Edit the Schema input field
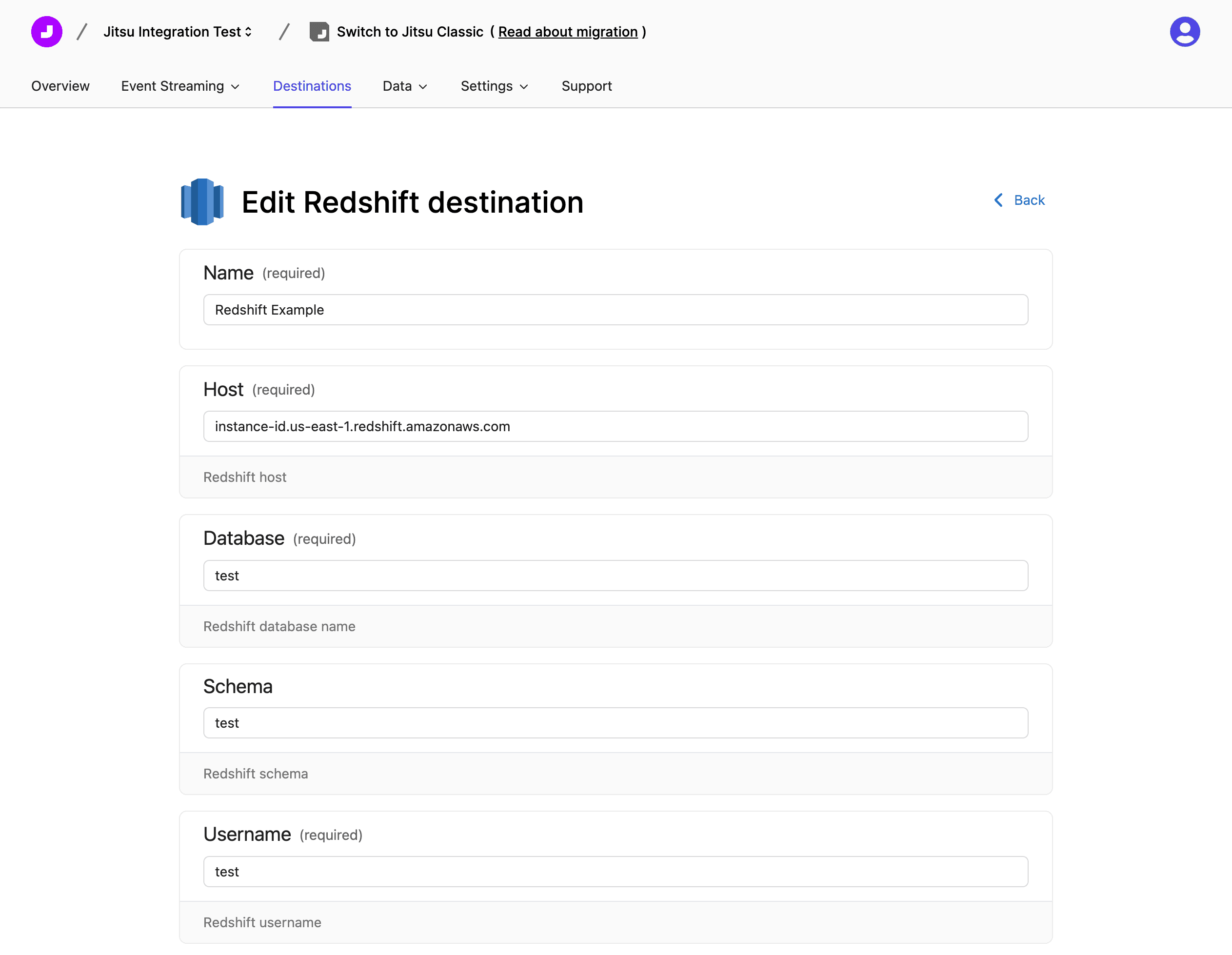 click(x=615, y=723)
